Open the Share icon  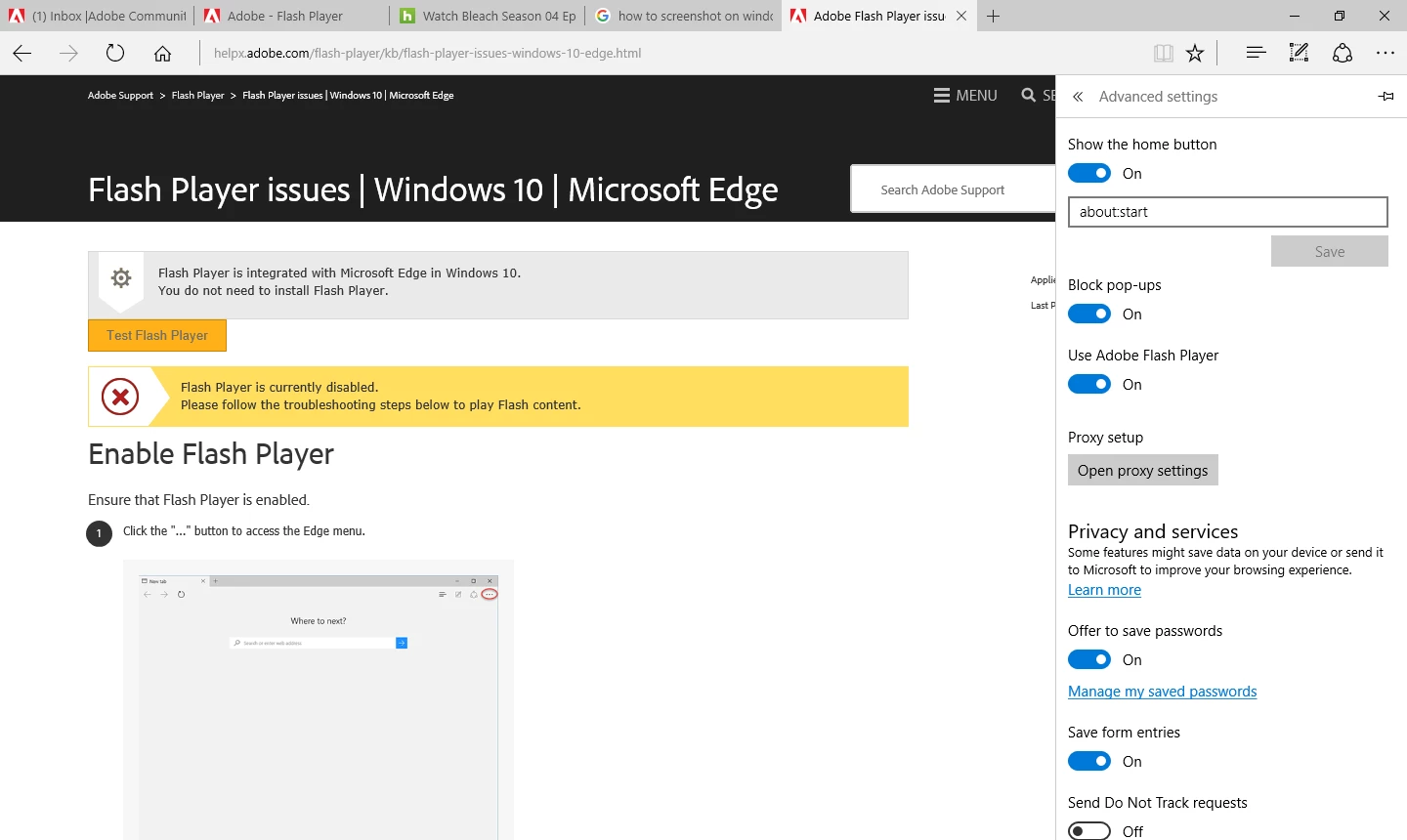[1343, 53]
